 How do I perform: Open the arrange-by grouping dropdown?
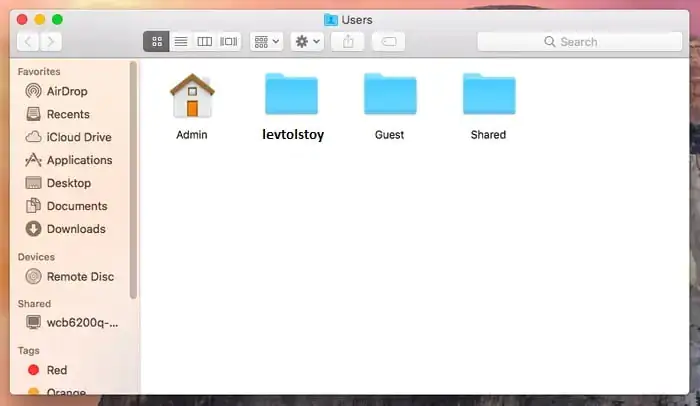pos(267,42)
